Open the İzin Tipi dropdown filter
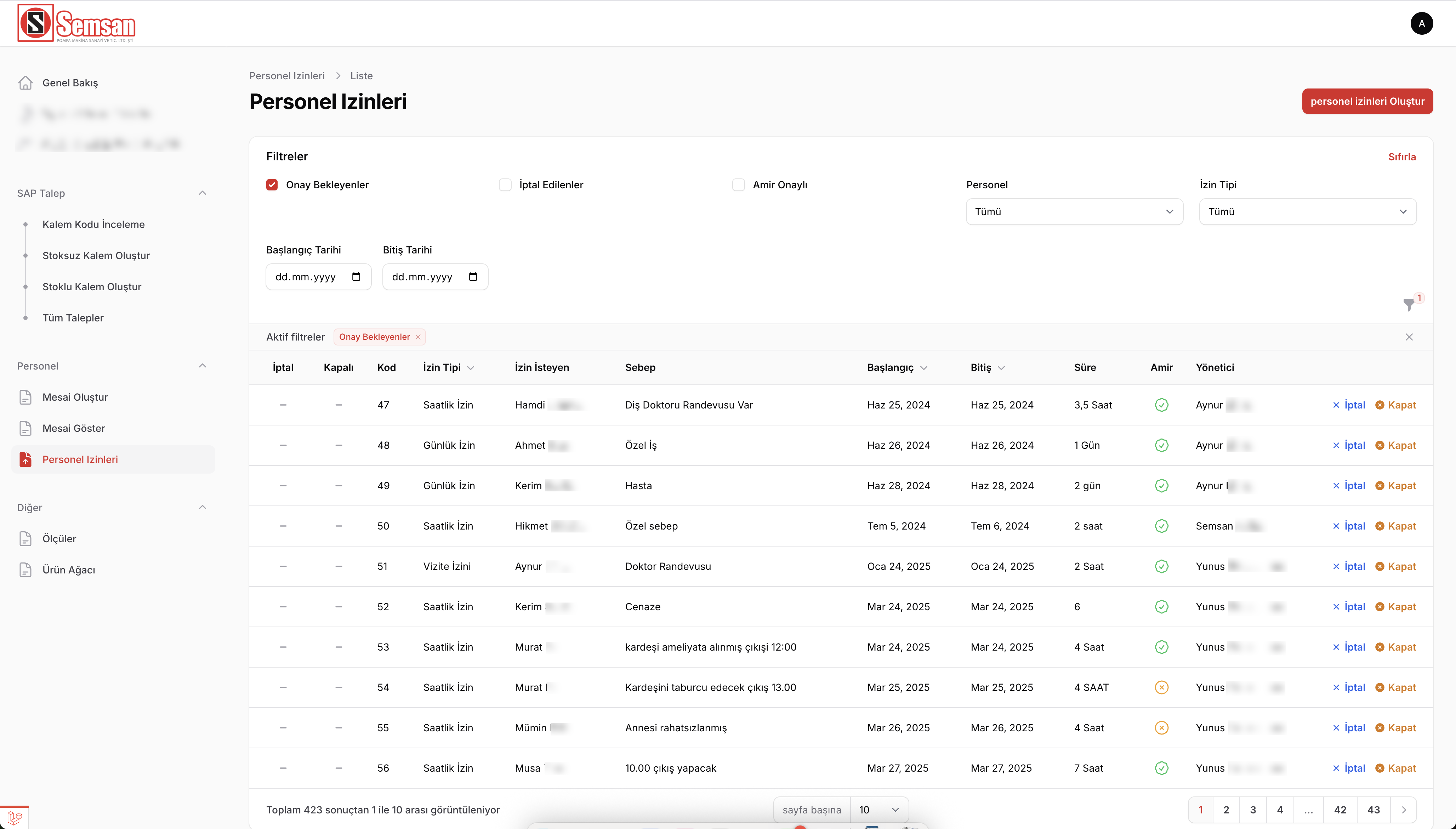 click(x=1307, y=212)
